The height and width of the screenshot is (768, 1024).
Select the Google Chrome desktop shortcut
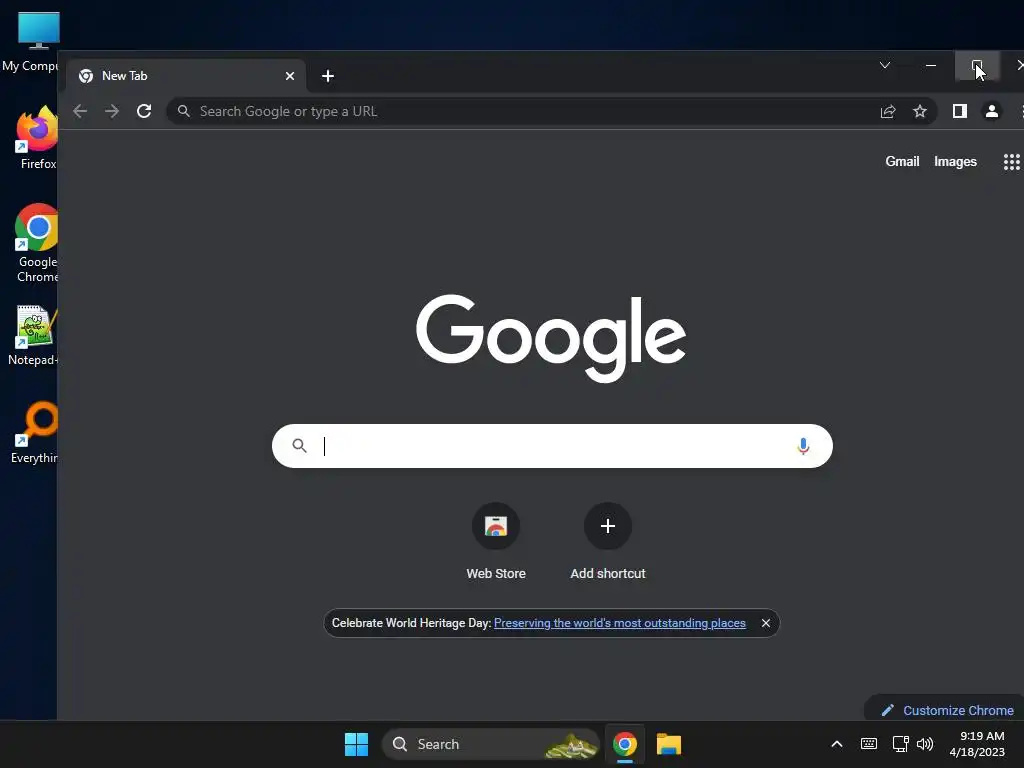pyautogui.click(x=38, y=243)
